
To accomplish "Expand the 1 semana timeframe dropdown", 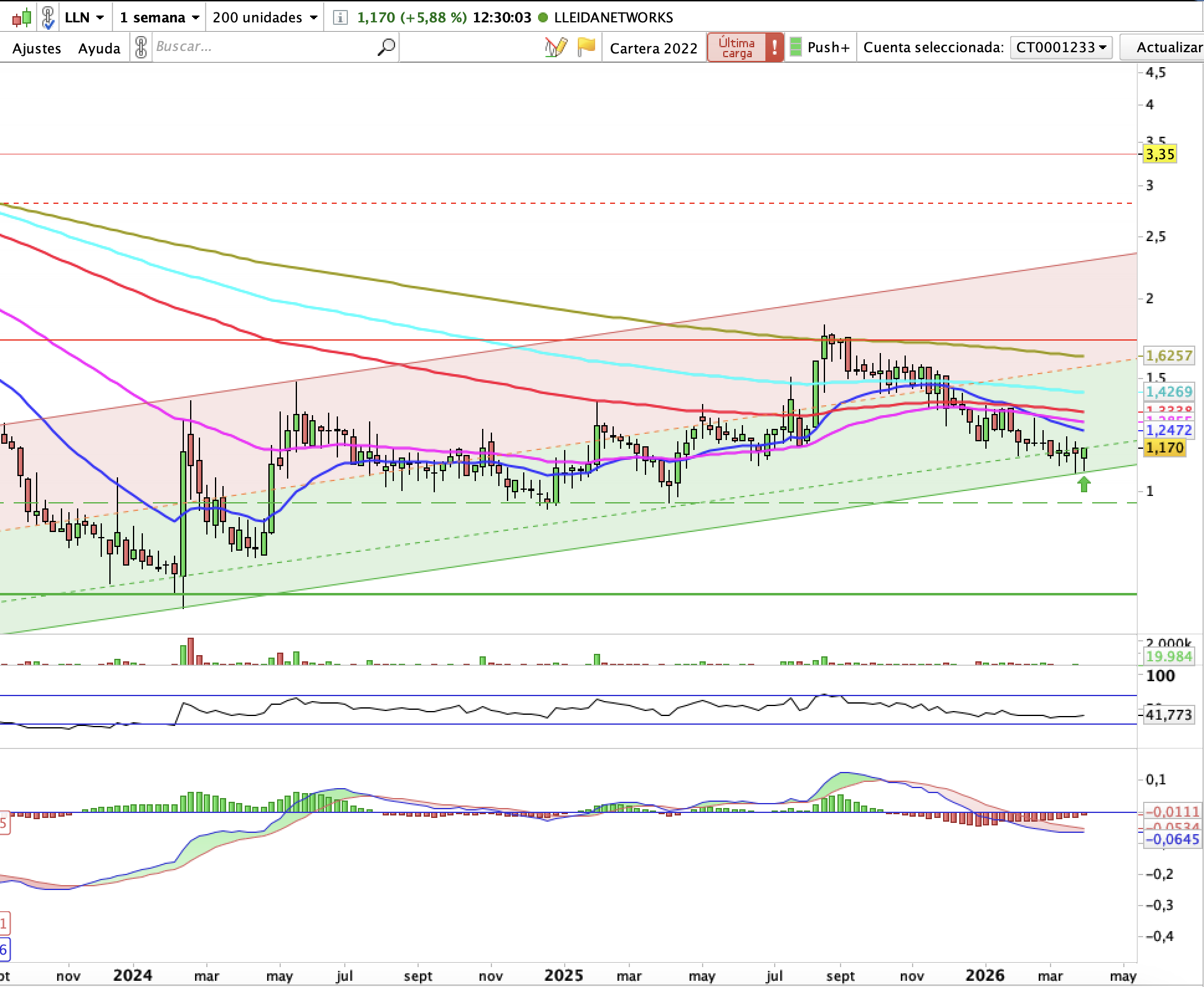I will (160, 17).
